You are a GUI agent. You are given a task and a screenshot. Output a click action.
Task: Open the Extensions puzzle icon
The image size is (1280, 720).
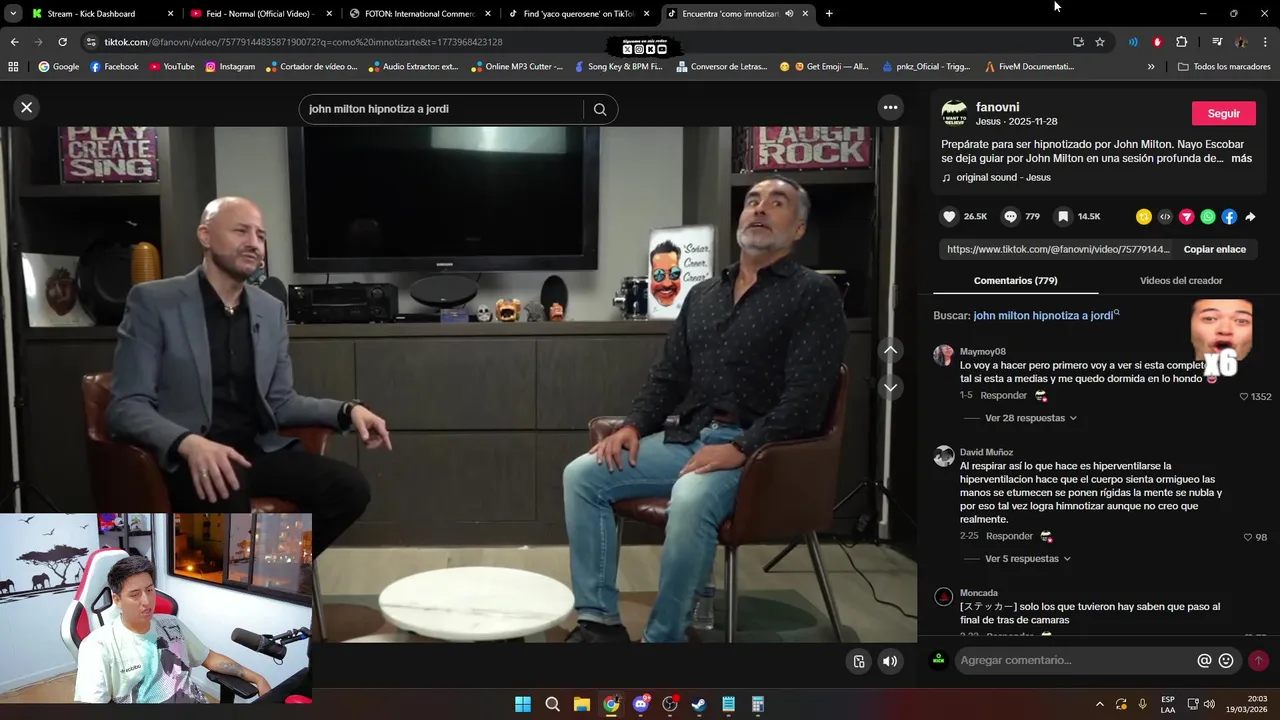1181,42
